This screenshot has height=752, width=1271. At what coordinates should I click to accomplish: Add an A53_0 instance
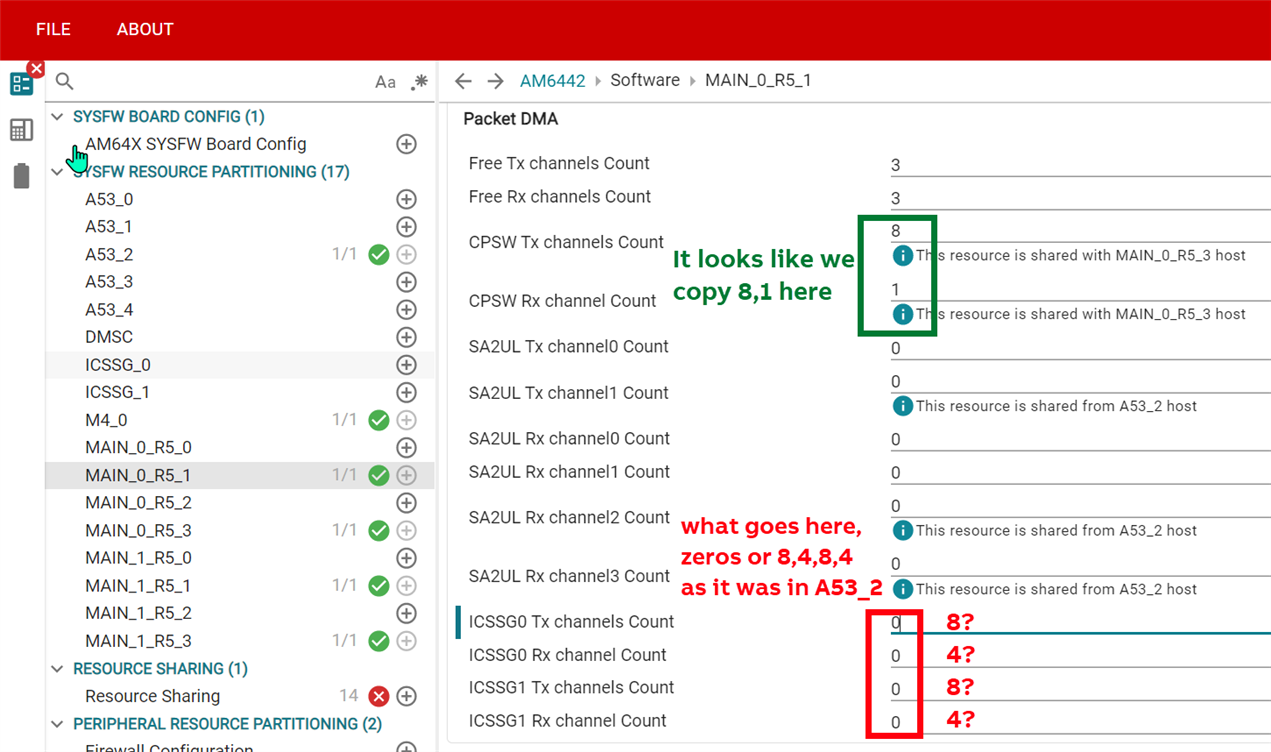pyautogui.click(x=406, y=200)
